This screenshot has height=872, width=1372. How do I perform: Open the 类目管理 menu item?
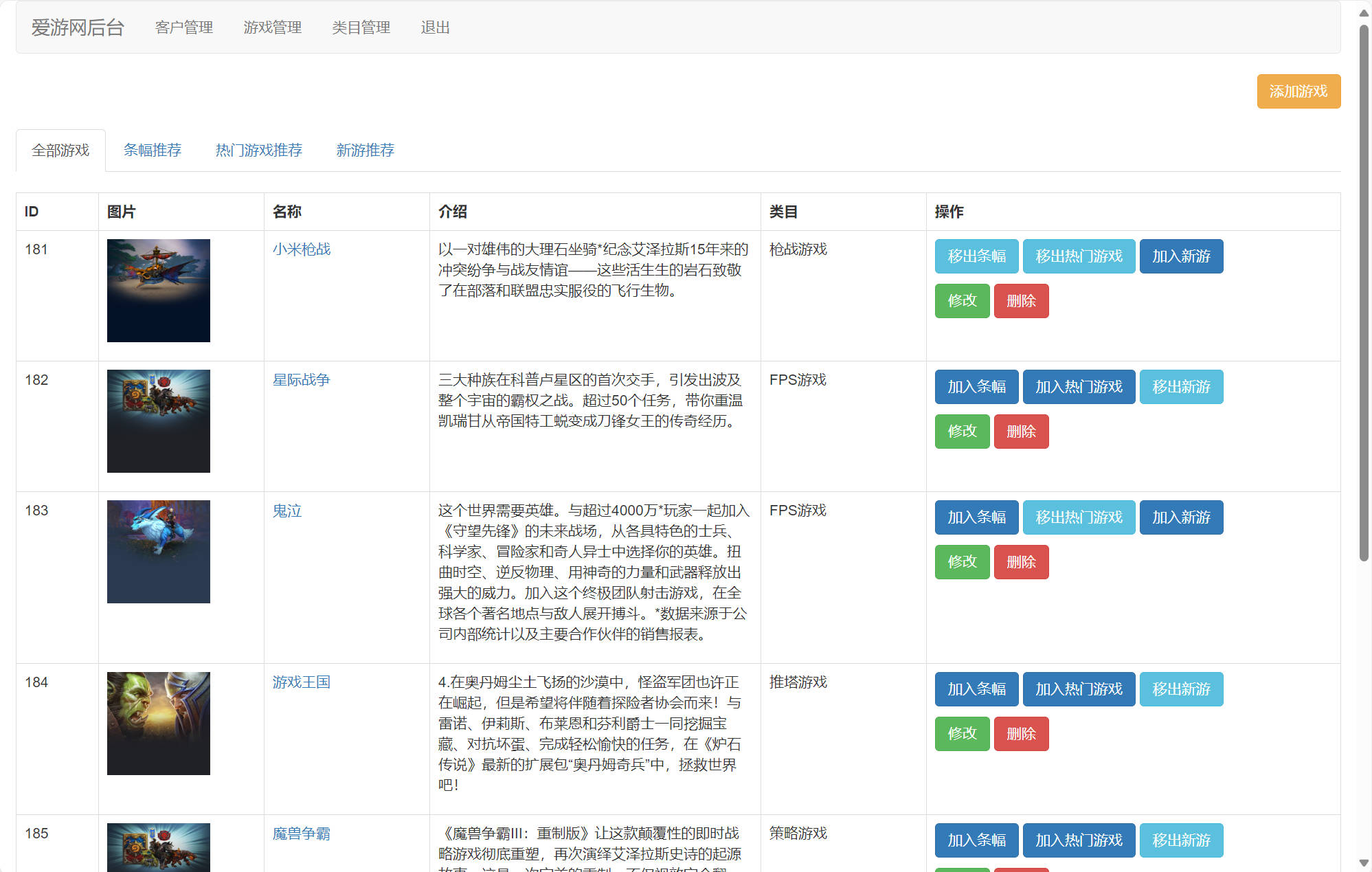tap(359, 27)
